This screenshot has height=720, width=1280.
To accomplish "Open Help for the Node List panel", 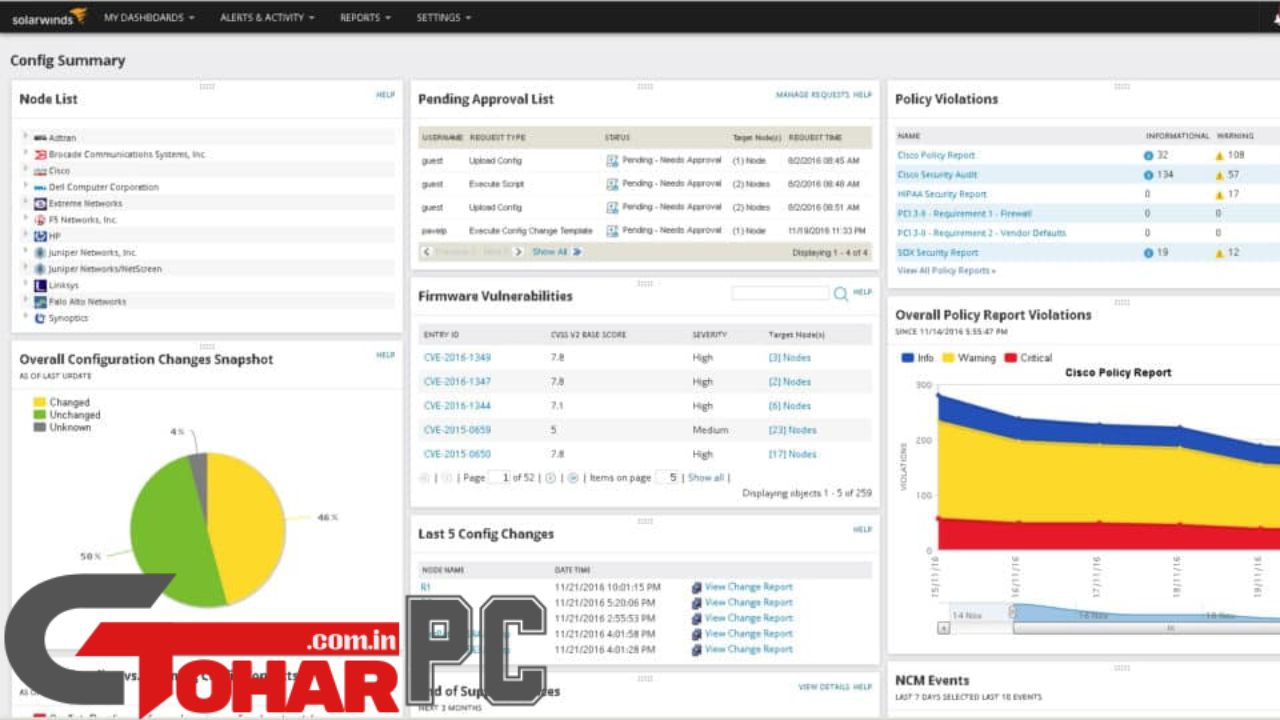I will [385, 95].
